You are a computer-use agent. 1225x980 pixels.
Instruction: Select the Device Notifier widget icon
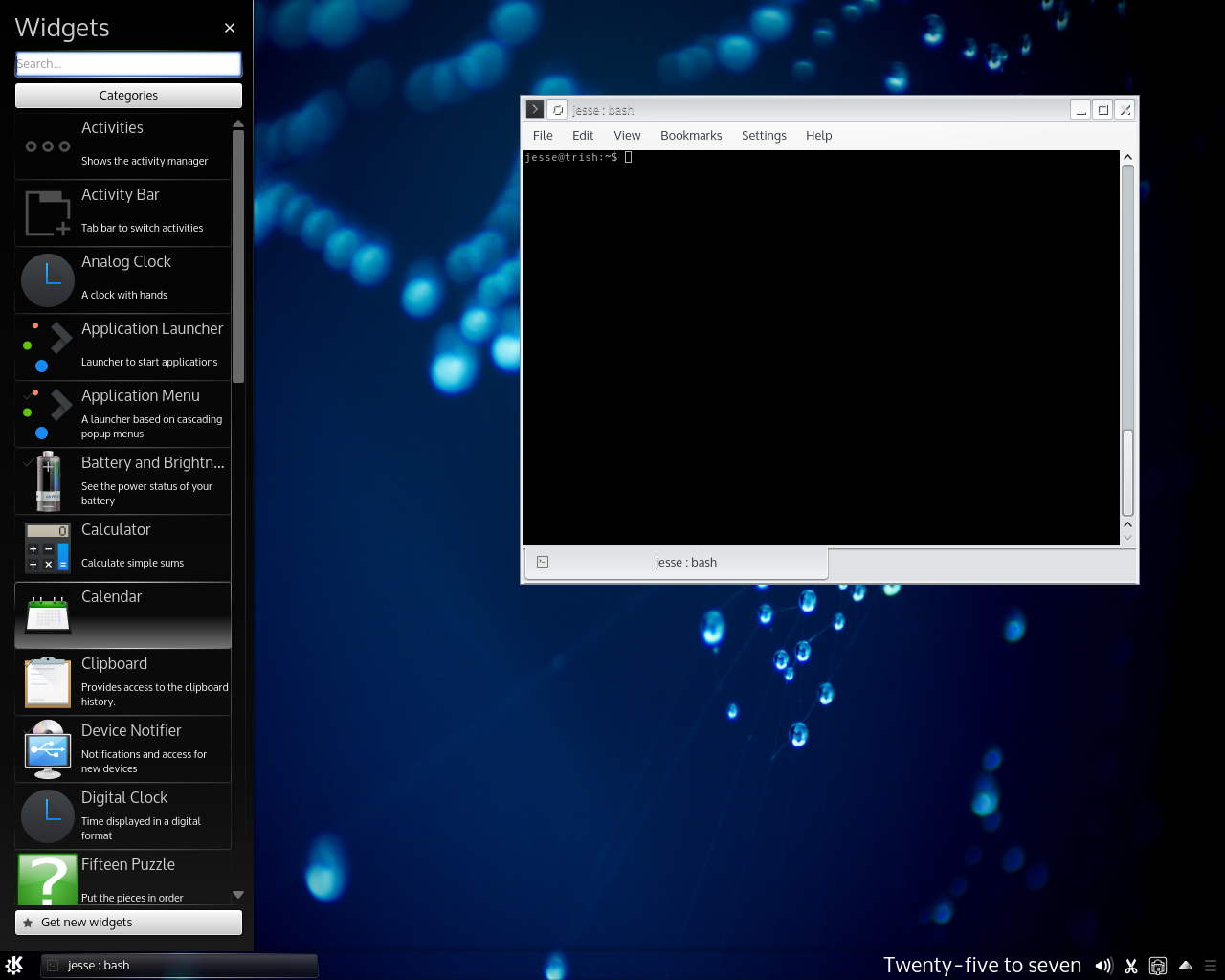point(47,749)
